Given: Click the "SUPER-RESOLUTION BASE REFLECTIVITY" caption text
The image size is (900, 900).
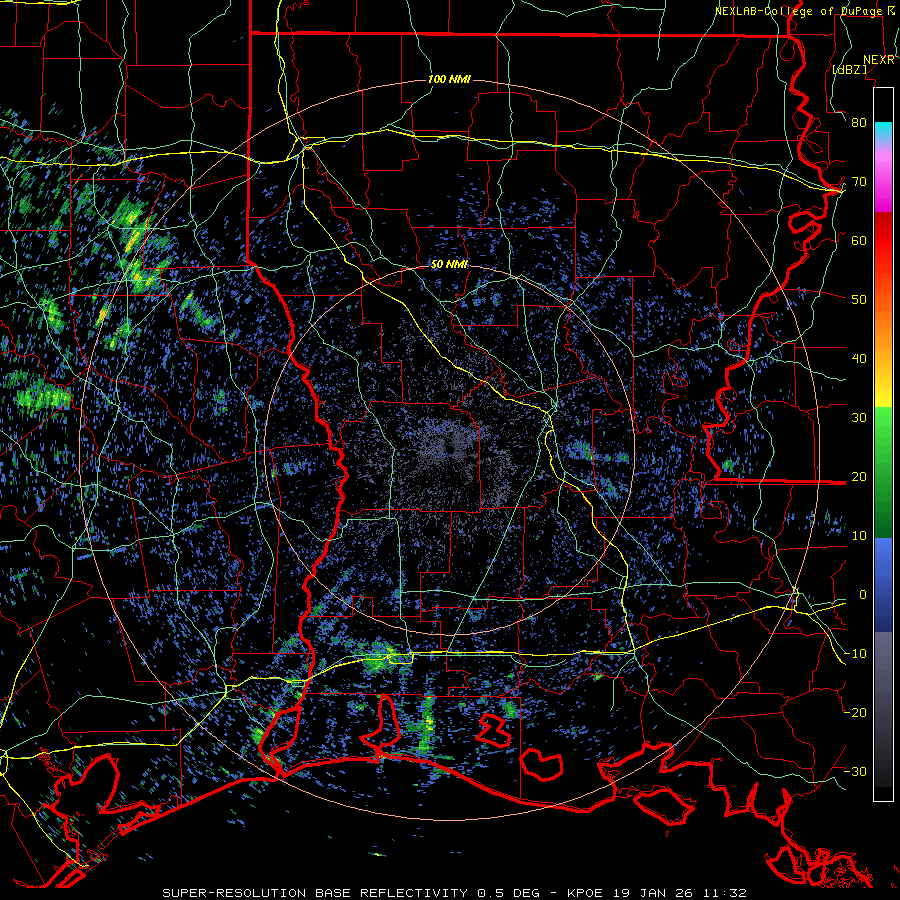Looking at the screenshot, I should coord(315,893).
